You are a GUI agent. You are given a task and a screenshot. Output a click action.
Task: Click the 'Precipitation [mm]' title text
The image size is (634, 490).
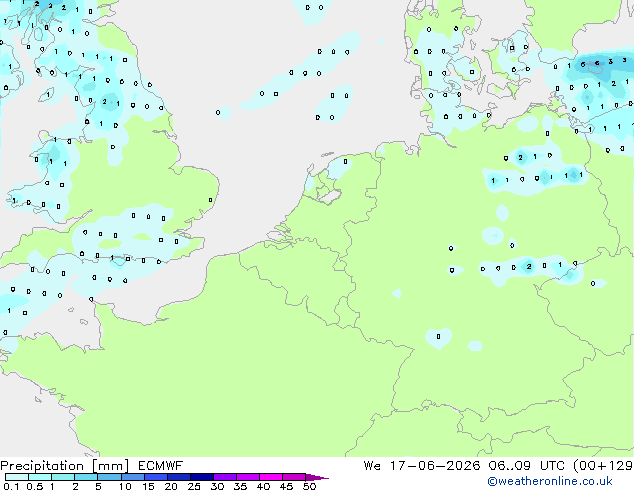(x=65, y=466)
